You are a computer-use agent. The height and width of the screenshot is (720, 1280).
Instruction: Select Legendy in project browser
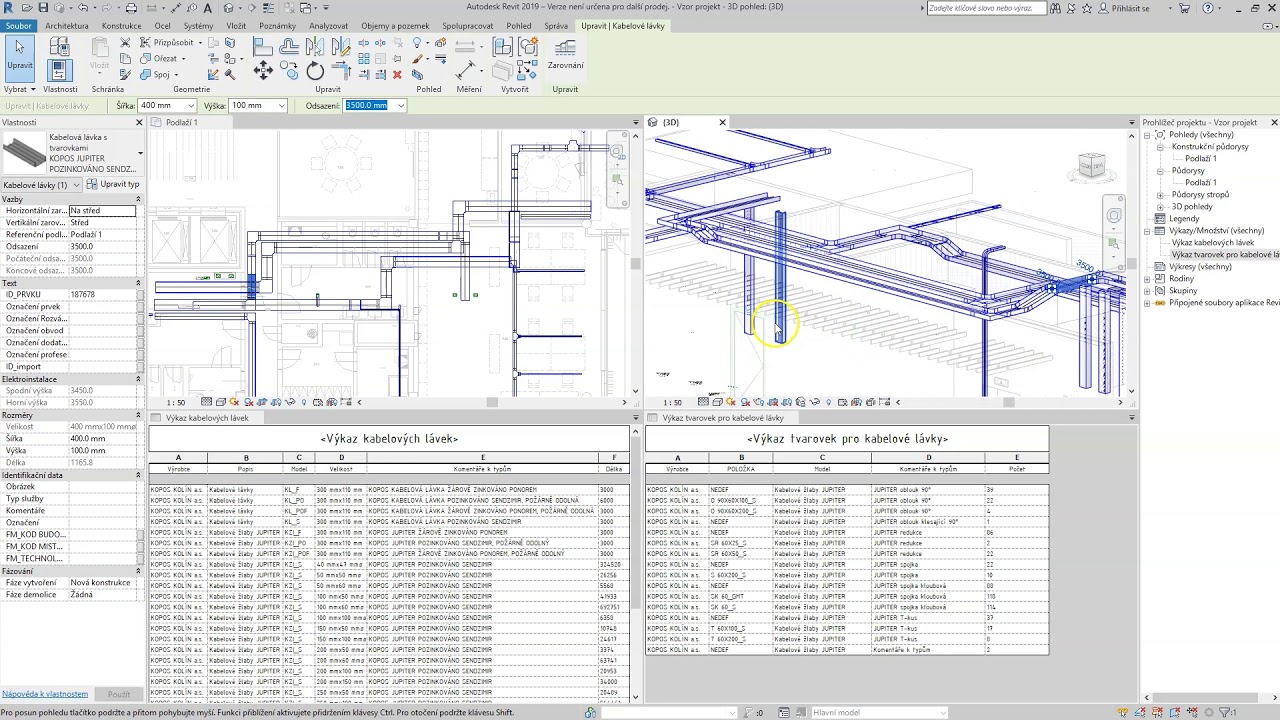pyautogui.click(x=1184, y=219)
